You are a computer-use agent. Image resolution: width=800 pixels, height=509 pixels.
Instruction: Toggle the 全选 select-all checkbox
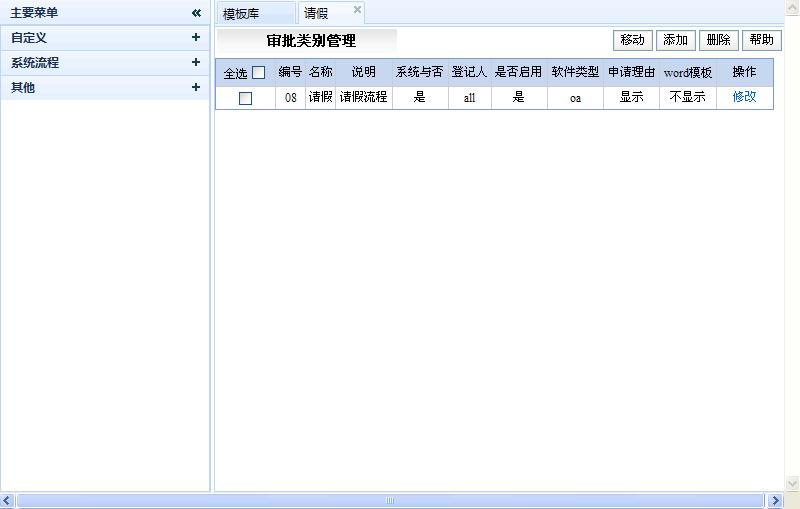pyautogui.click(x=258, y=73)
